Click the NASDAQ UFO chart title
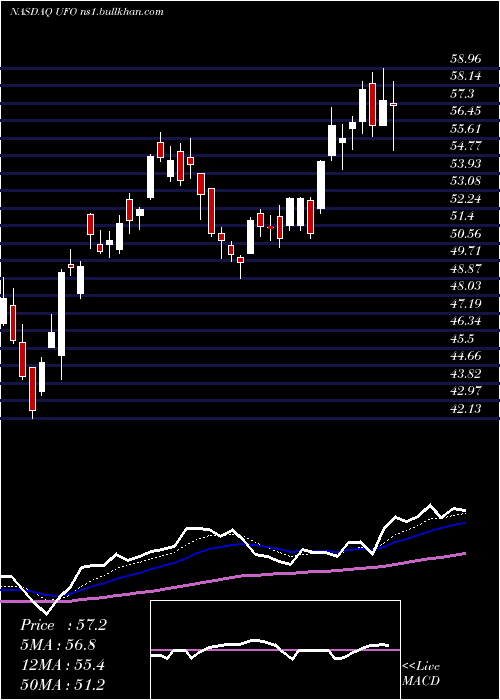This screenshot has height=700, width=500. click(x=86, y=12)
